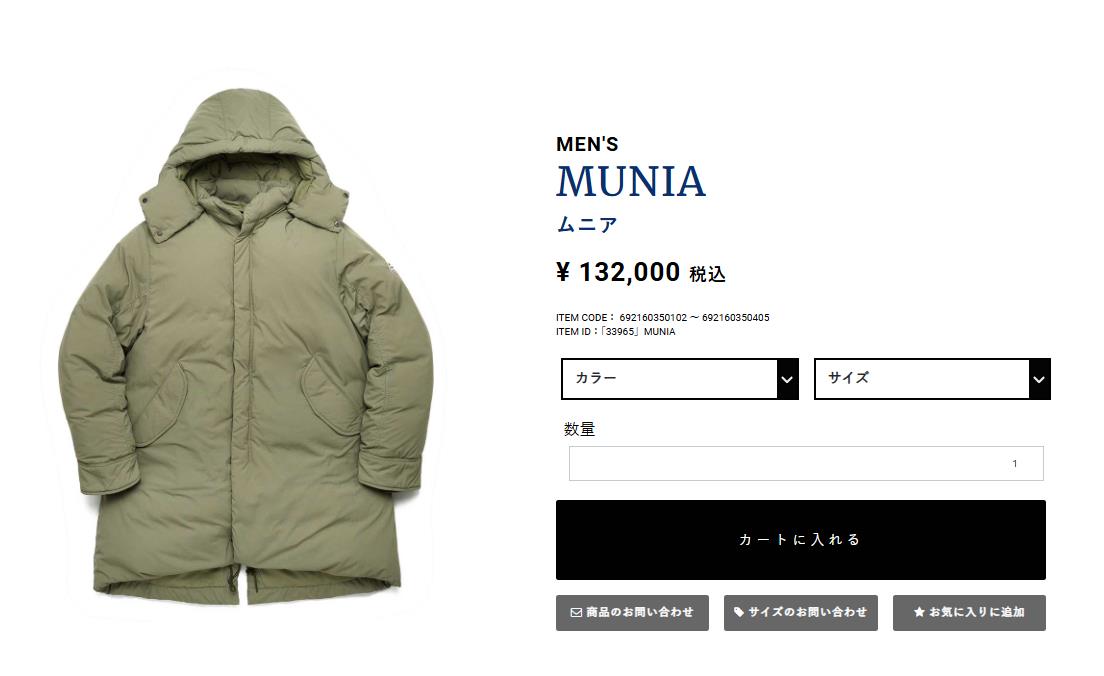Screen dimensions: 1104x676
Task: Click the 数量 quantity label
Action: tap(579, 429)
